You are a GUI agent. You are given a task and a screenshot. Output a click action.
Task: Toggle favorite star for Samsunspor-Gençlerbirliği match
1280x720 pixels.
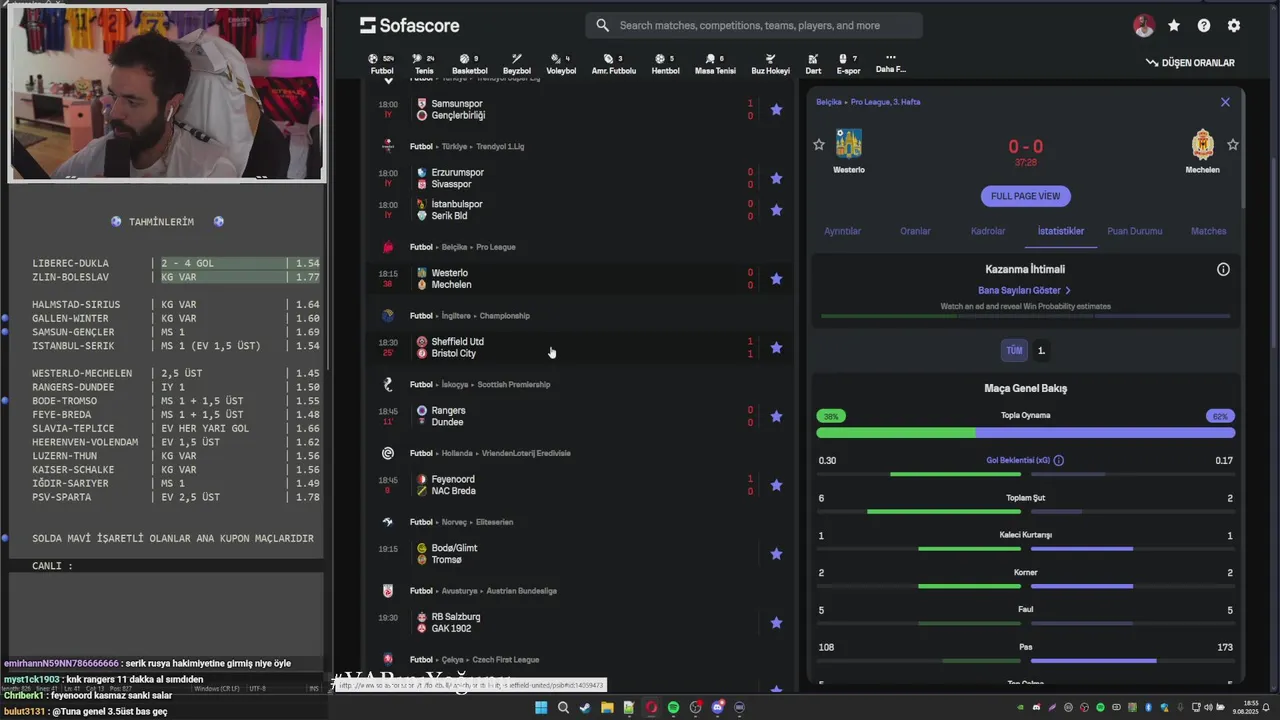pyautogui.click(x=776, y=110)
